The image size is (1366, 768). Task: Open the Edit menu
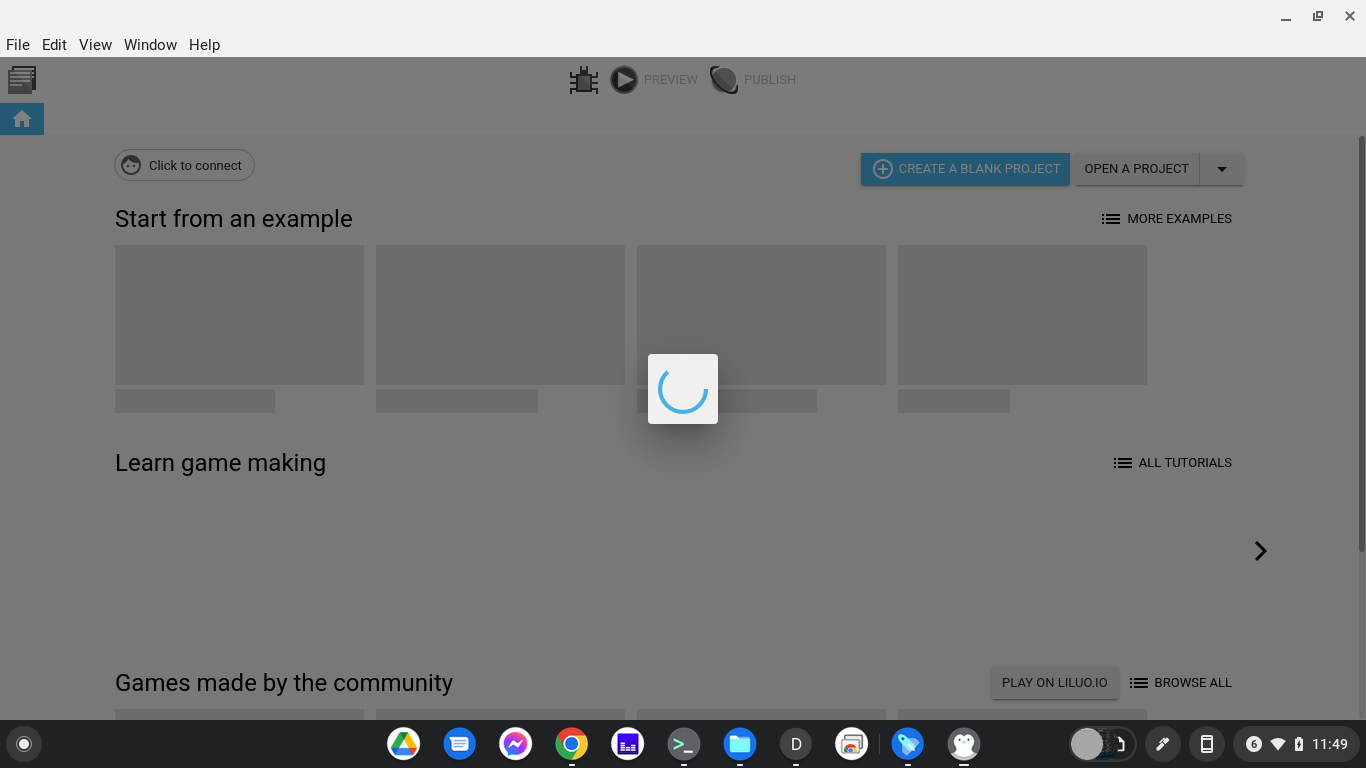click(54, 45)
